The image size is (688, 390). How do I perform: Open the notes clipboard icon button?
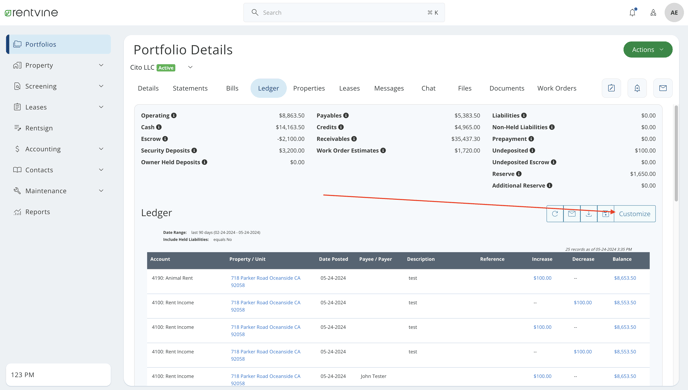coord(611,88)
